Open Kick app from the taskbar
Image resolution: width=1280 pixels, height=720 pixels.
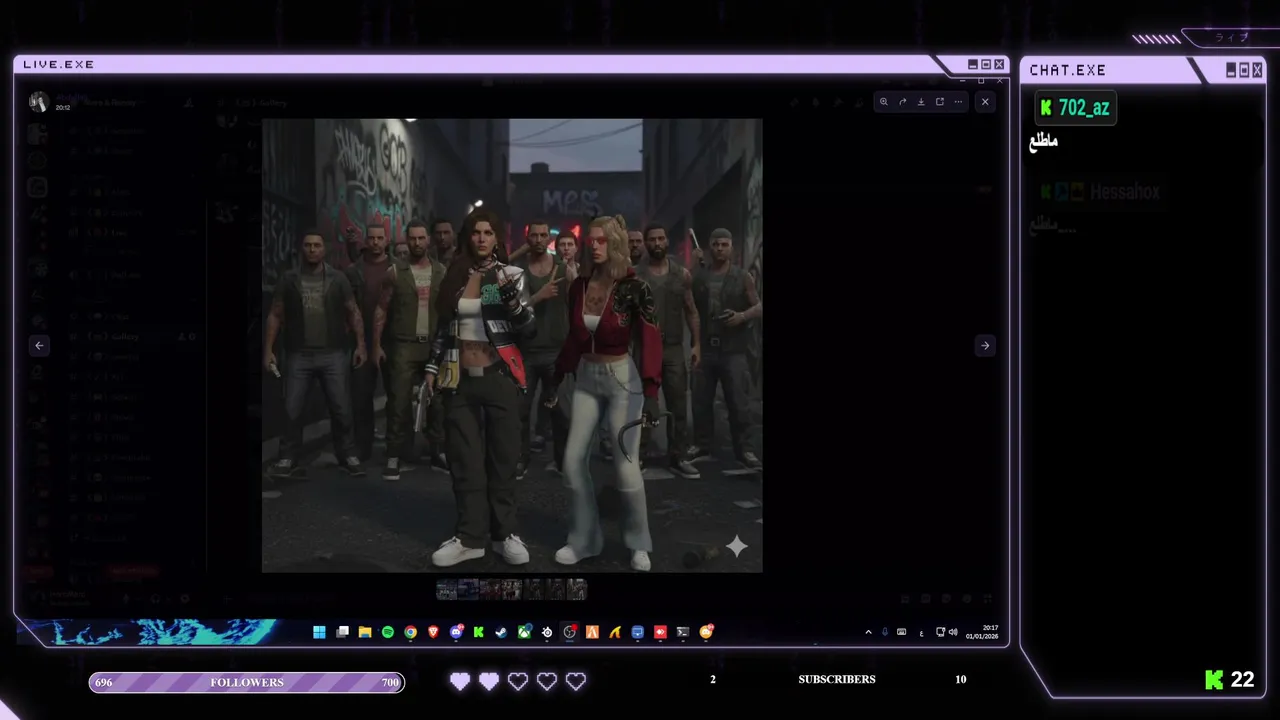pyautogui.click(x=479, y=632)
